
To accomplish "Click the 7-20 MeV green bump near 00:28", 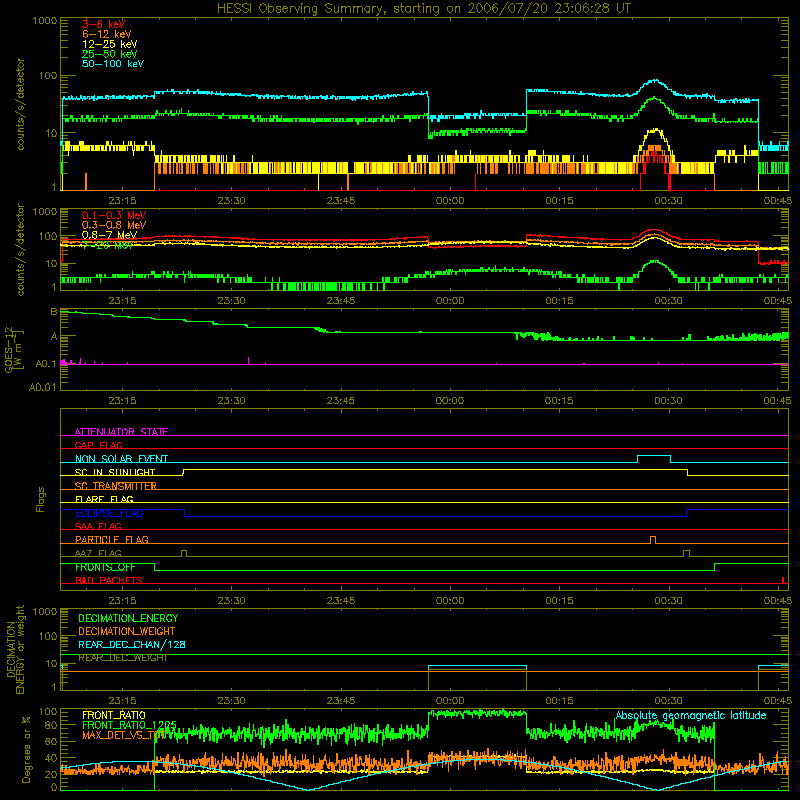I will click(655, 263).
